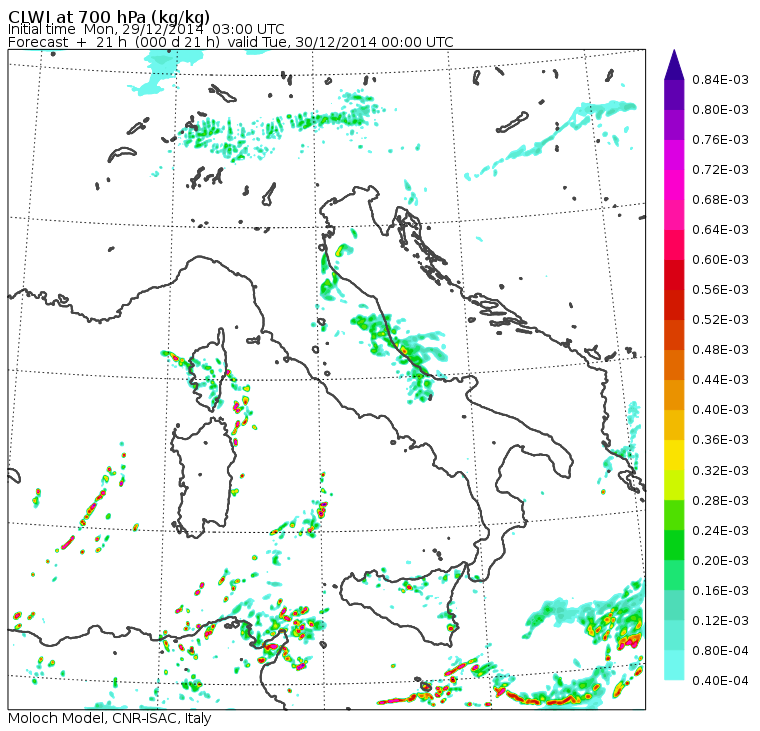Click the 'CLWI at 700 hPa (kg/kg)' title
The image size is (760, 731).
(x=109, y=16)
